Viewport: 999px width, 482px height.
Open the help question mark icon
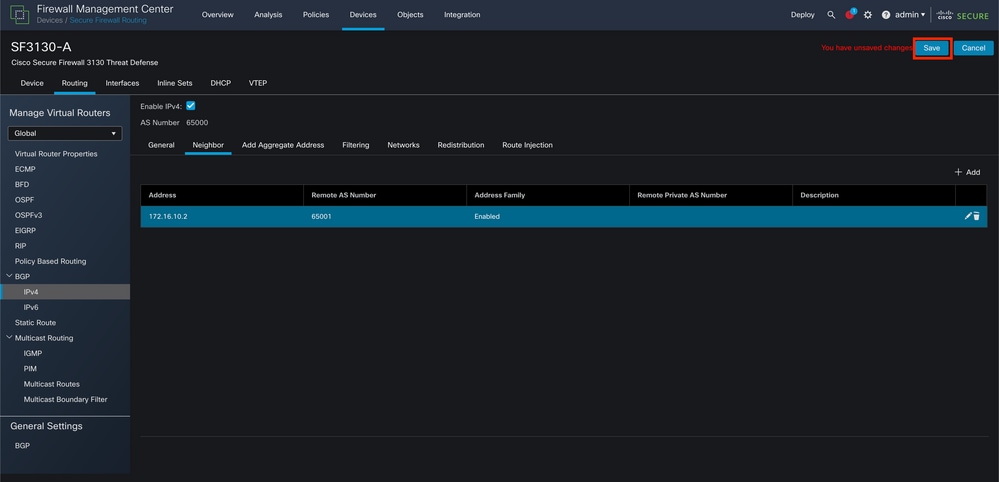click(886, 15)
